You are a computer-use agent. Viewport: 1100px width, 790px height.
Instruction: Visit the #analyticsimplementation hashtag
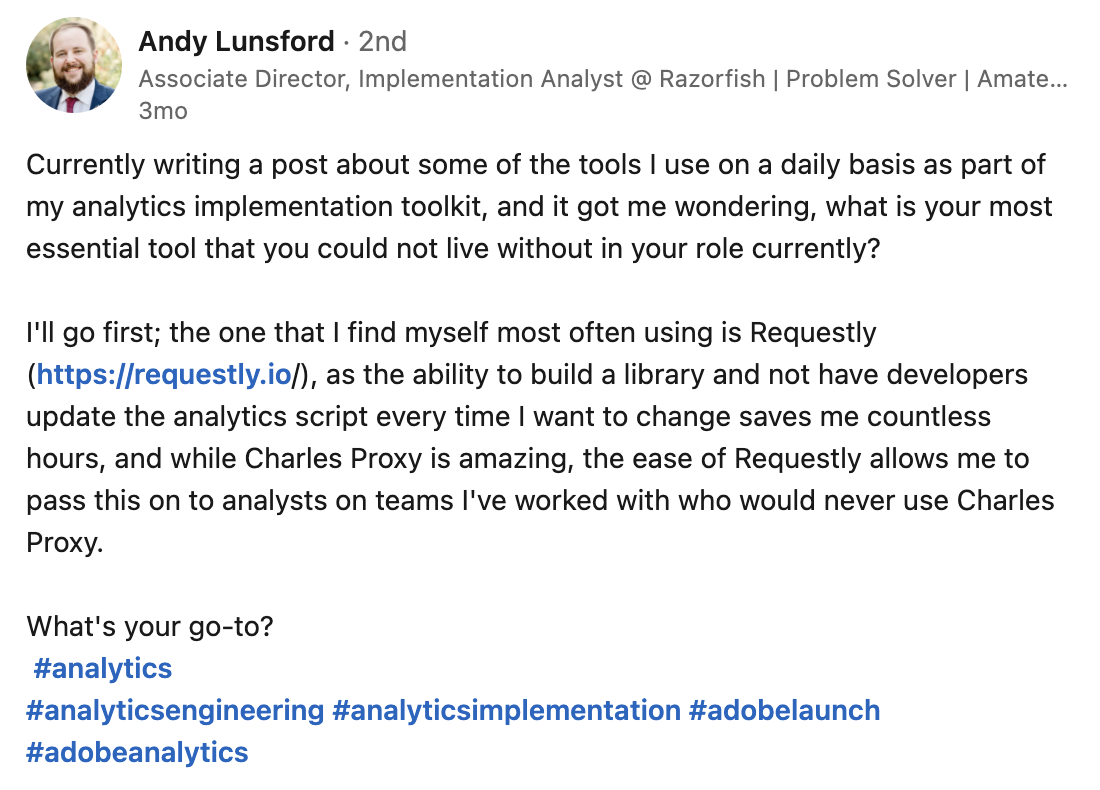click(x=507, y=711)
